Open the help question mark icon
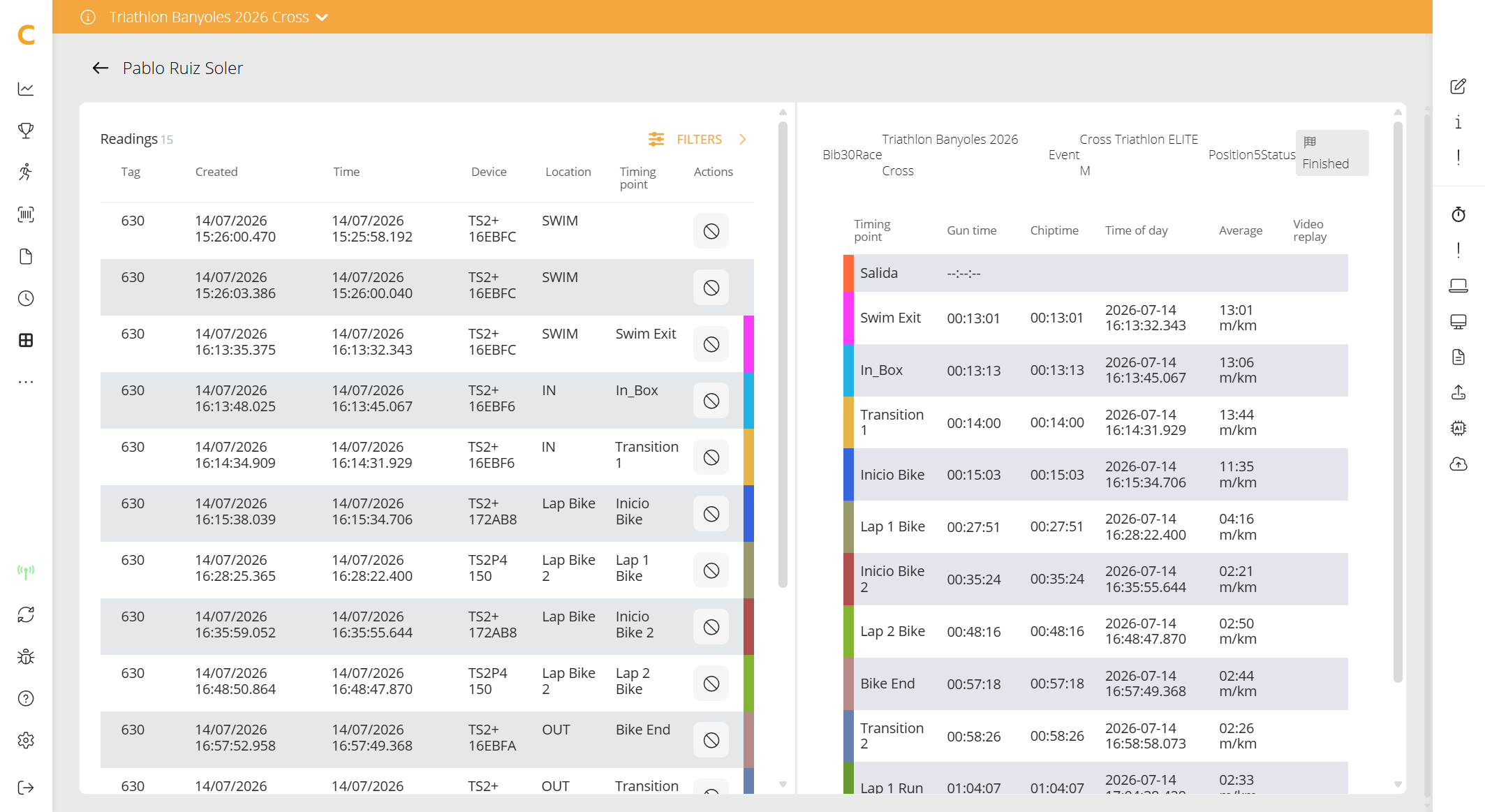The image size is (1485, 812). tap(26, 698)
